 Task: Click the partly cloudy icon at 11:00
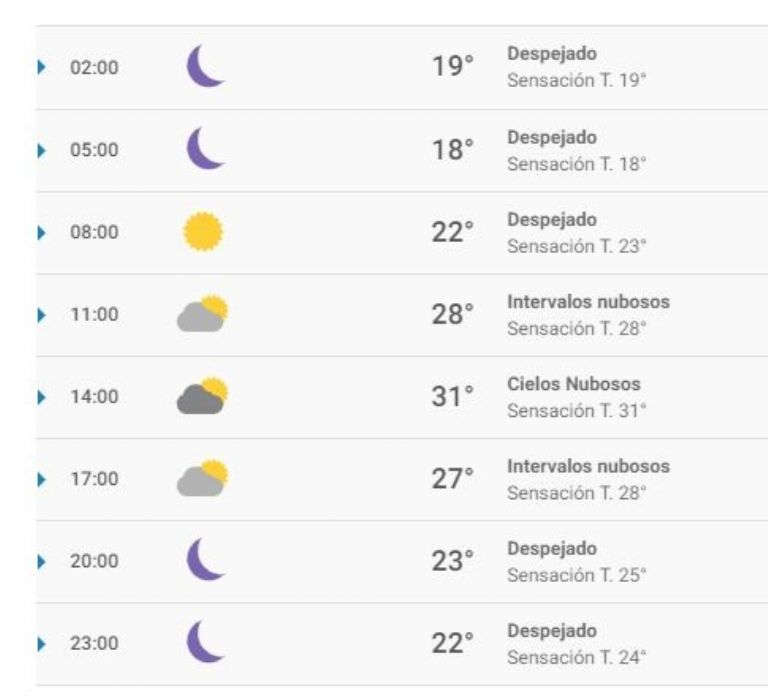click(x=202, y=313)
